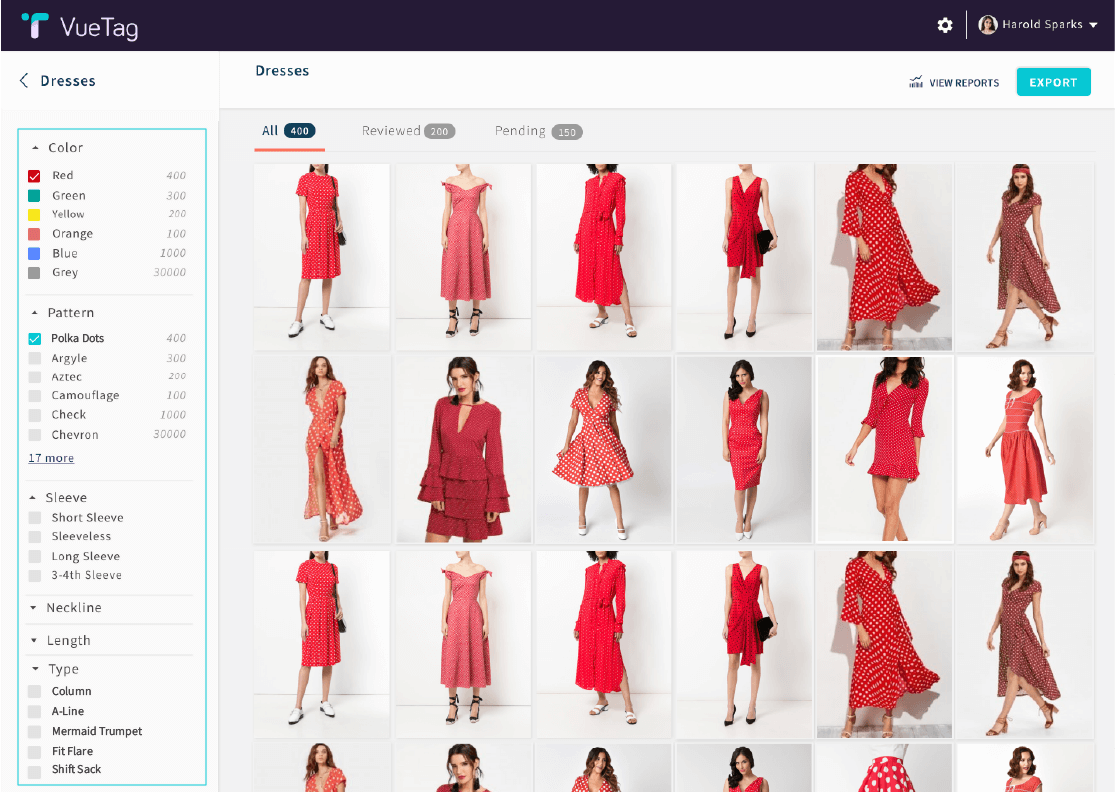Viewport: 1115px width, 792px height.
Task: Tick the Column type checkbox
Action: coord(34,691)
